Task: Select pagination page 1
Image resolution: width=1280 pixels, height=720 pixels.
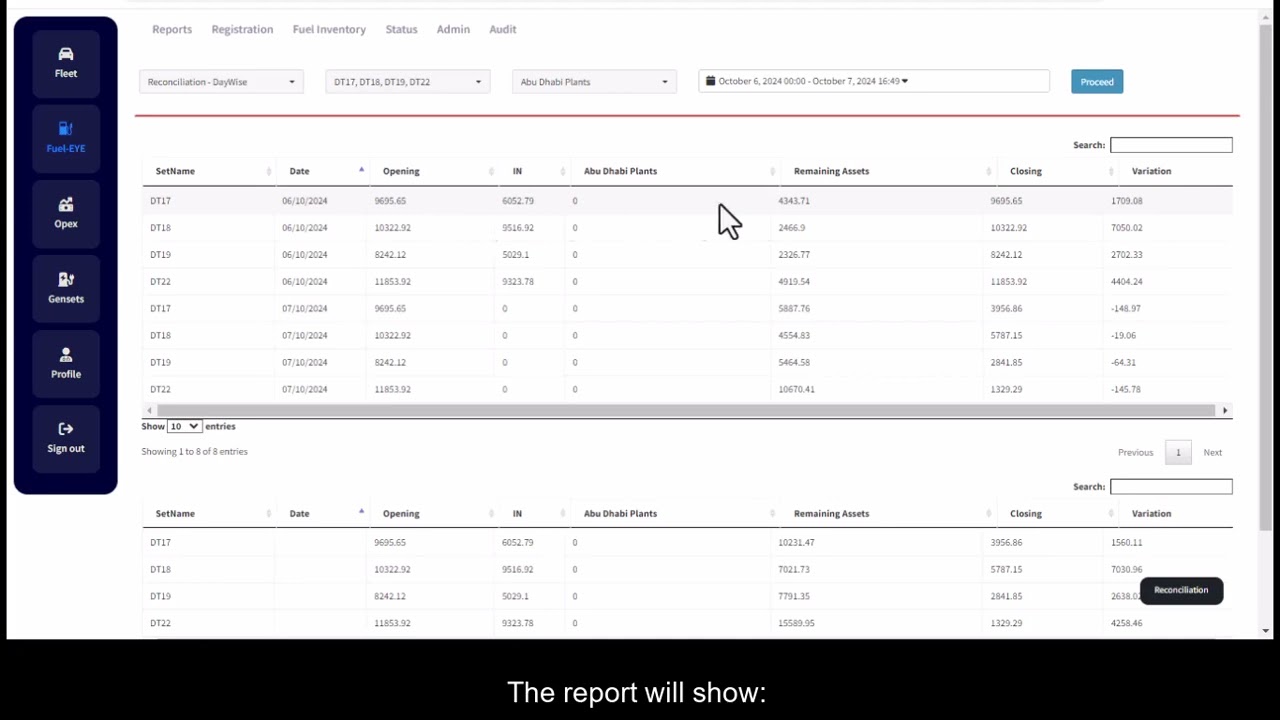Action: pos(1178,453)
